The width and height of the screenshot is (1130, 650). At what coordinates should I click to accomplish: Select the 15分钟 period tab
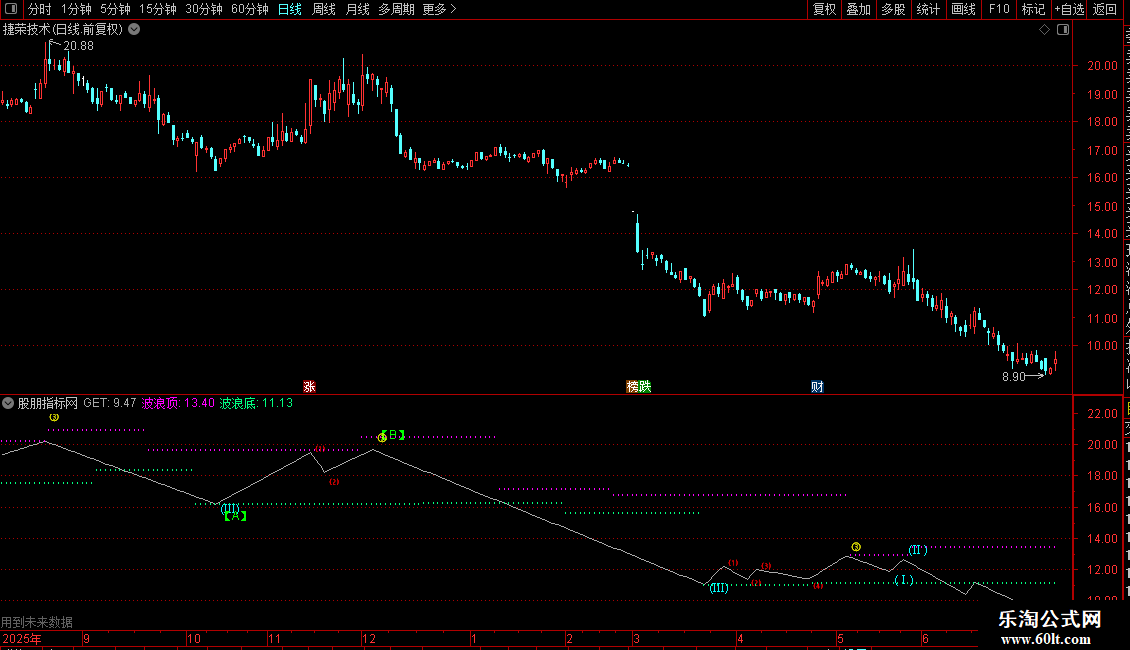(158, 9)
